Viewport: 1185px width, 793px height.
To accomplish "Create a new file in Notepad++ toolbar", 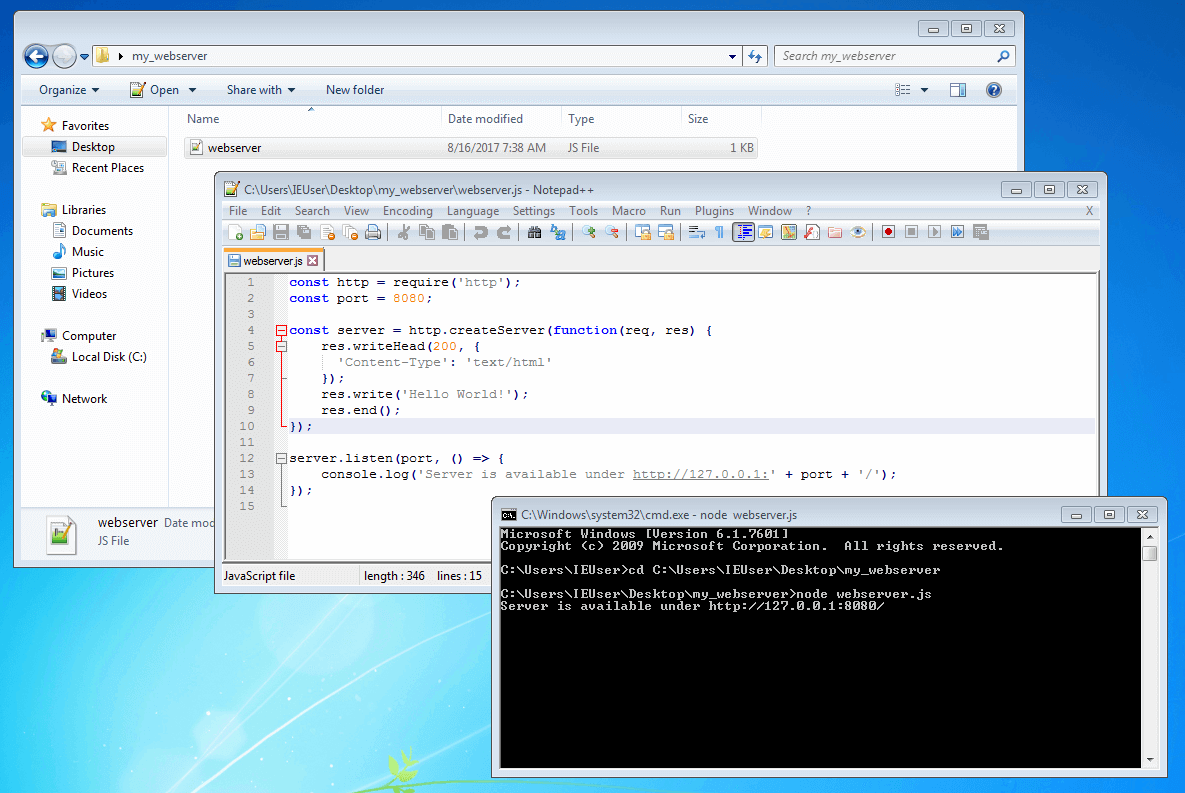I will pos(235,233).
